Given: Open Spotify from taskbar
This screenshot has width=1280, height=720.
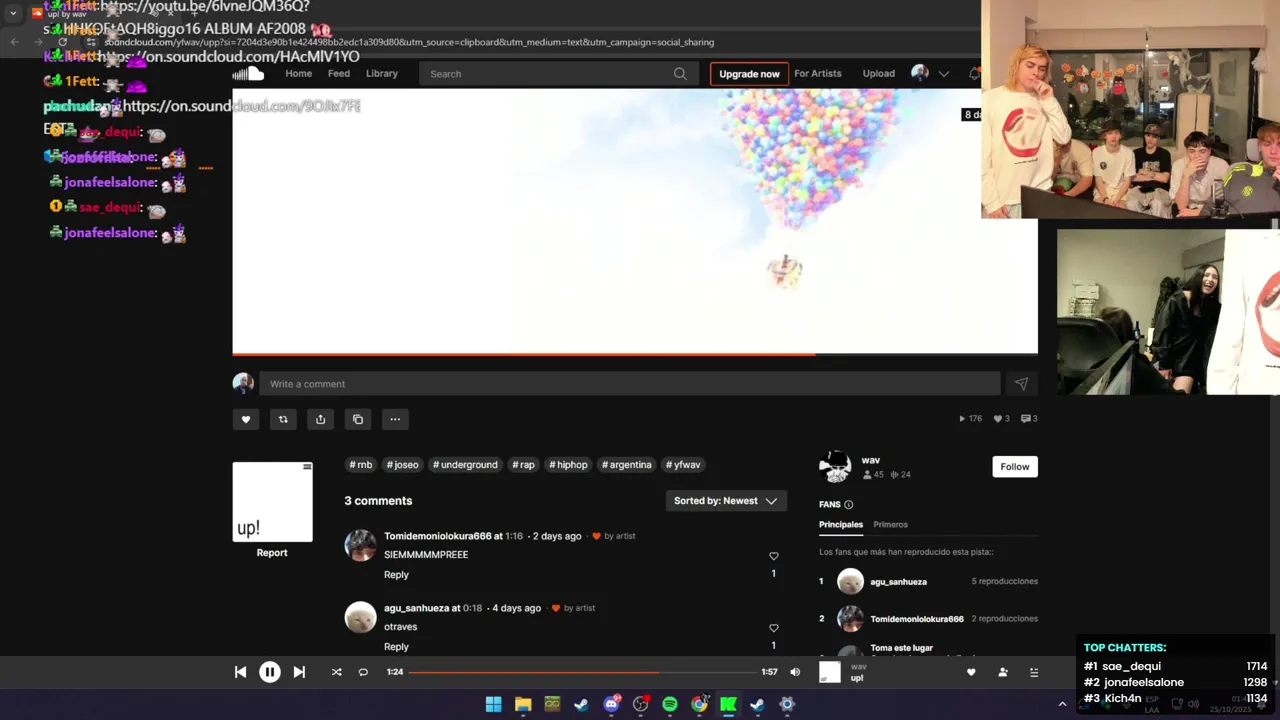Looking at the screenshot, I should pos(670,704).
